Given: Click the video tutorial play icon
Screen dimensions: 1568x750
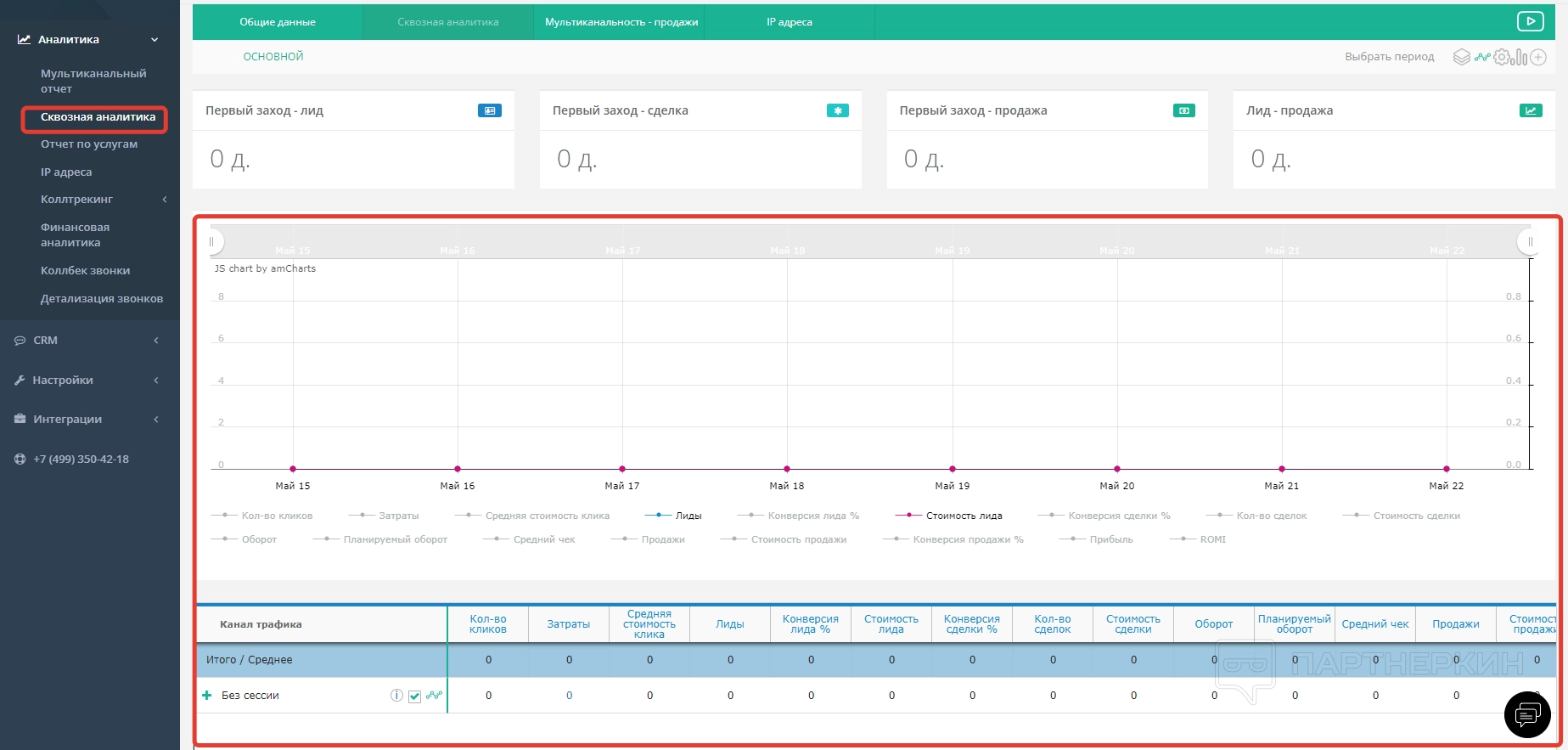Looking at the screenshot, I should (1530, 21).
